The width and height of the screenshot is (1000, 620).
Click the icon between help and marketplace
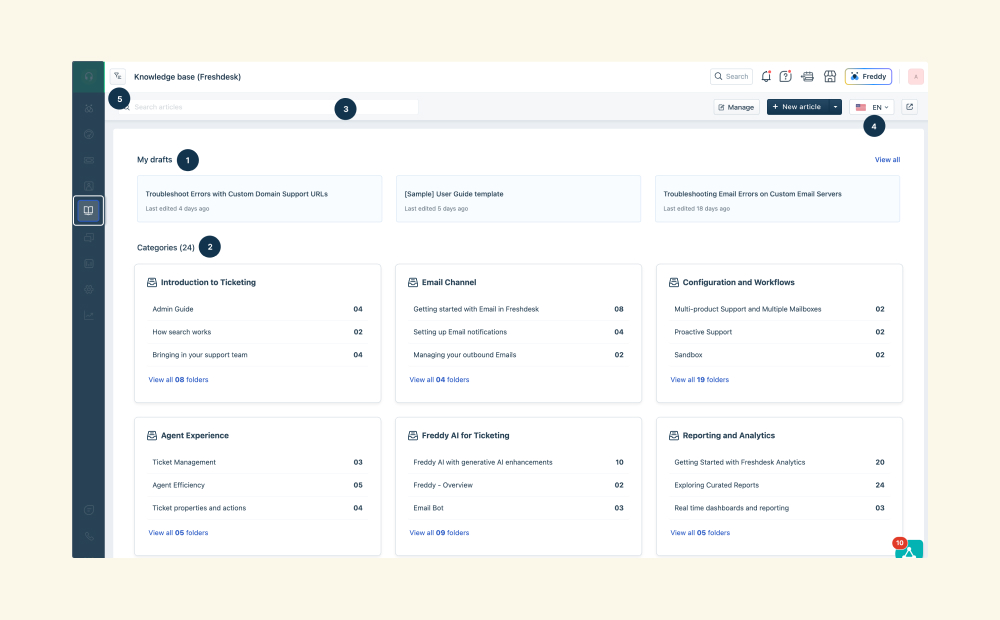[807, 77]
